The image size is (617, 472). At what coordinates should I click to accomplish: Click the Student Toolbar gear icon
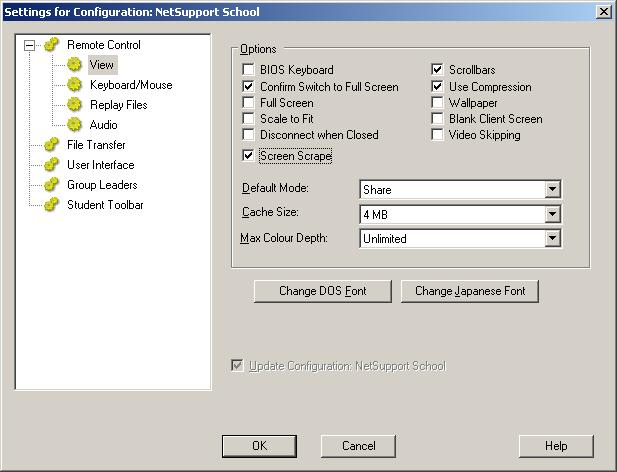click(x=52, y=205)
